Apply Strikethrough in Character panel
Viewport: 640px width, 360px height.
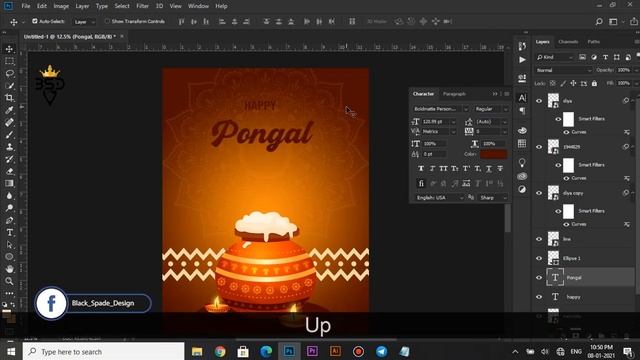click(x=500, y=168)
